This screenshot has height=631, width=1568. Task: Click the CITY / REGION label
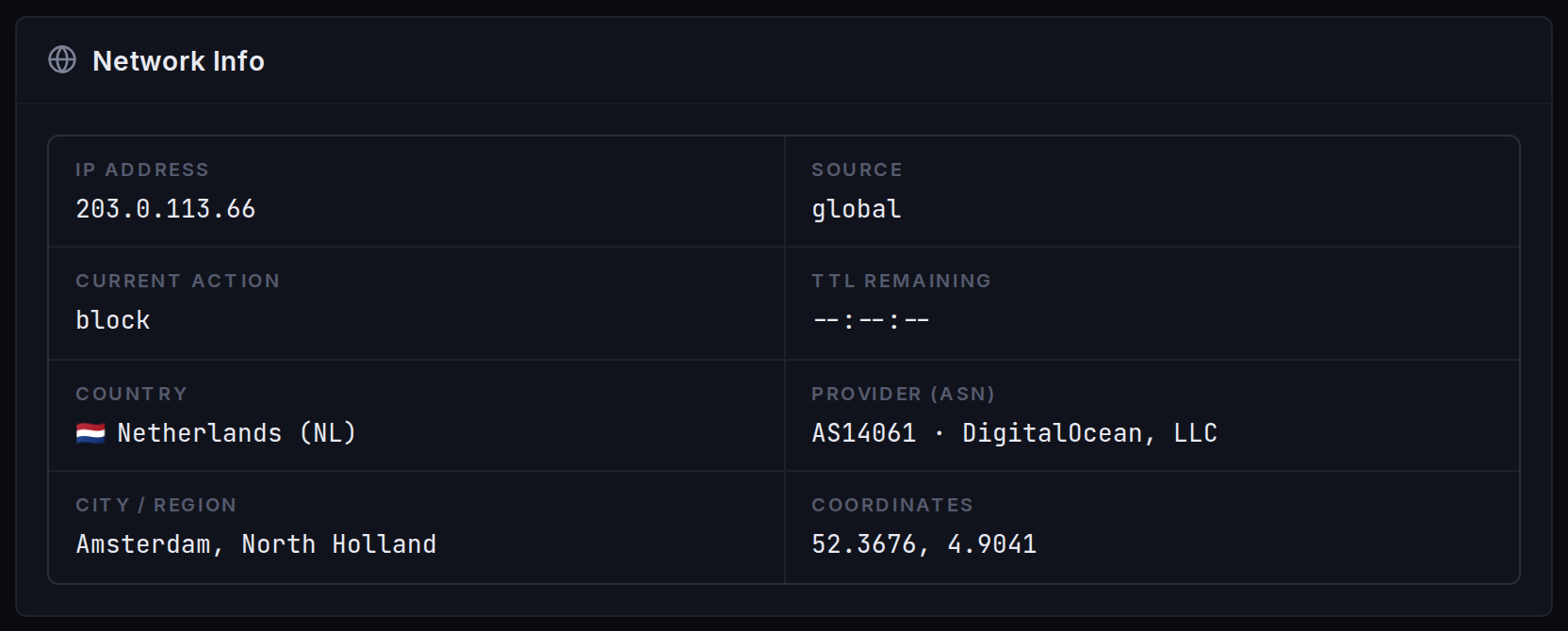[156, 505]
